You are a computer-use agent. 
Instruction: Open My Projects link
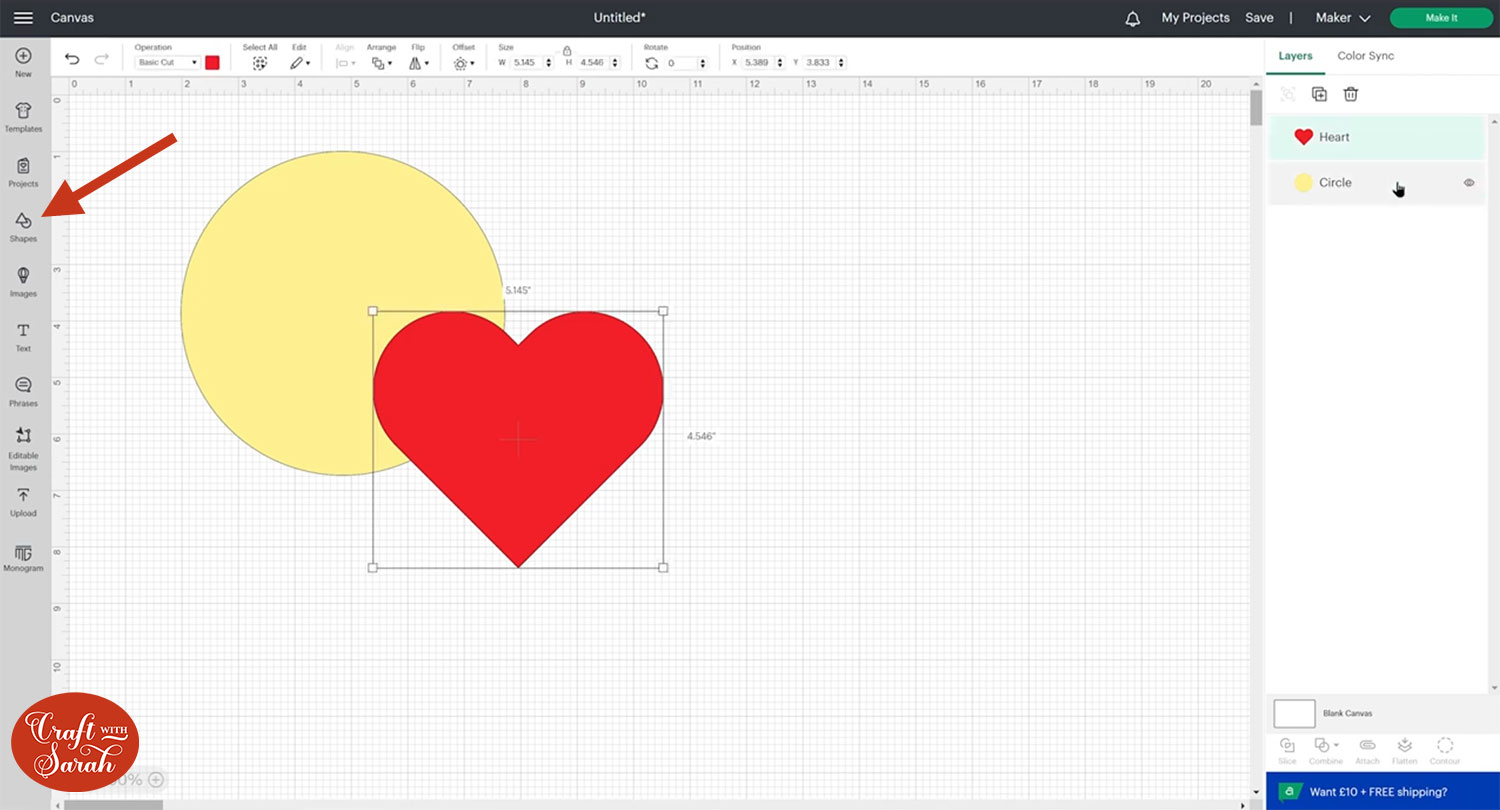[1195, 18]
